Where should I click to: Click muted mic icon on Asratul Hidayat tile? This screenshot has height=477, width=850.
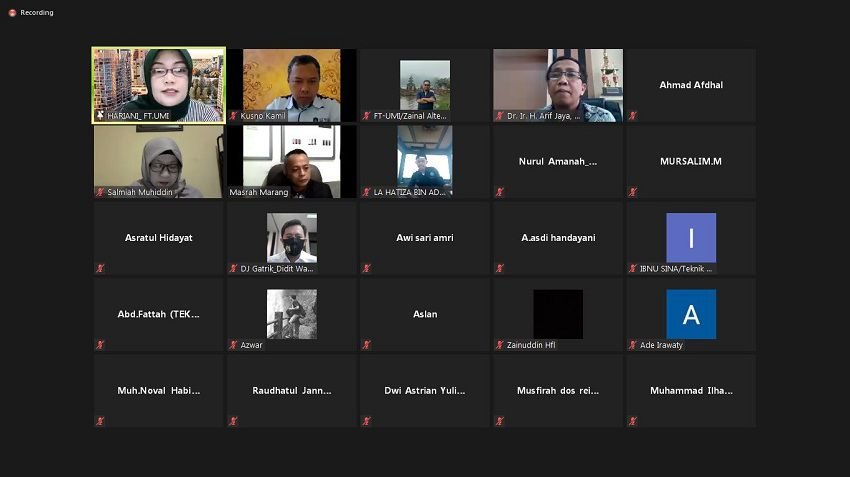pos(100,268)
